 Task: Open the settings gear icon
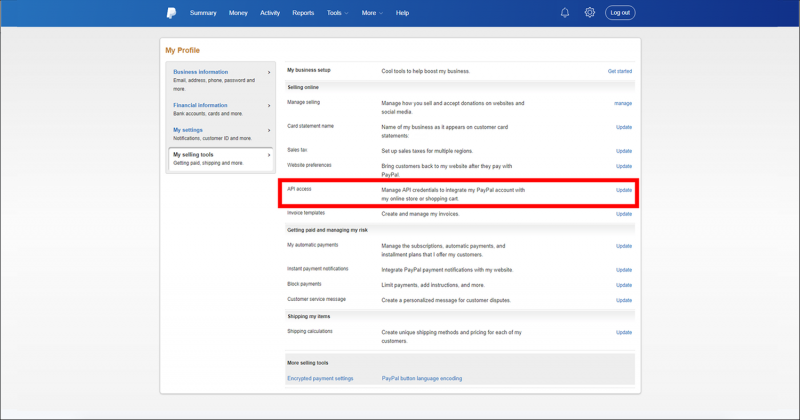(589, 12)
